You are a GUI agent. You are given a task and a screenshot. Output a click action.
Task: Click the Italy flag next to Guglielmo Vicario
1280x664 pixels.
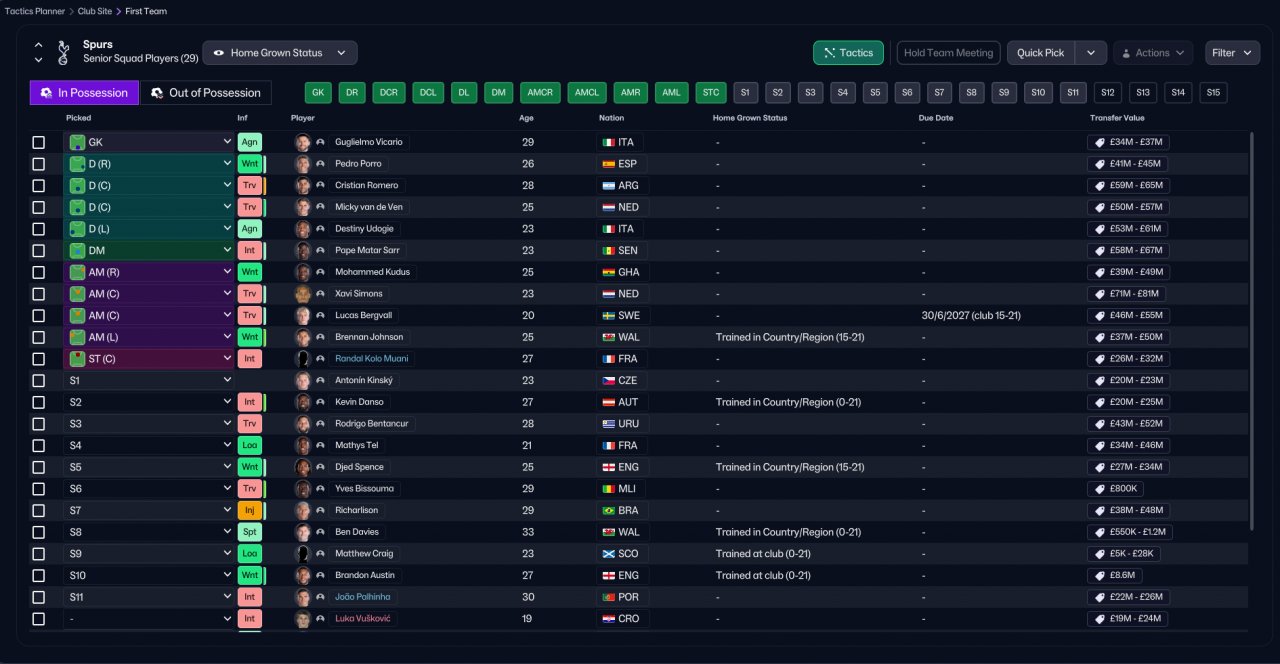pos(608,143)
